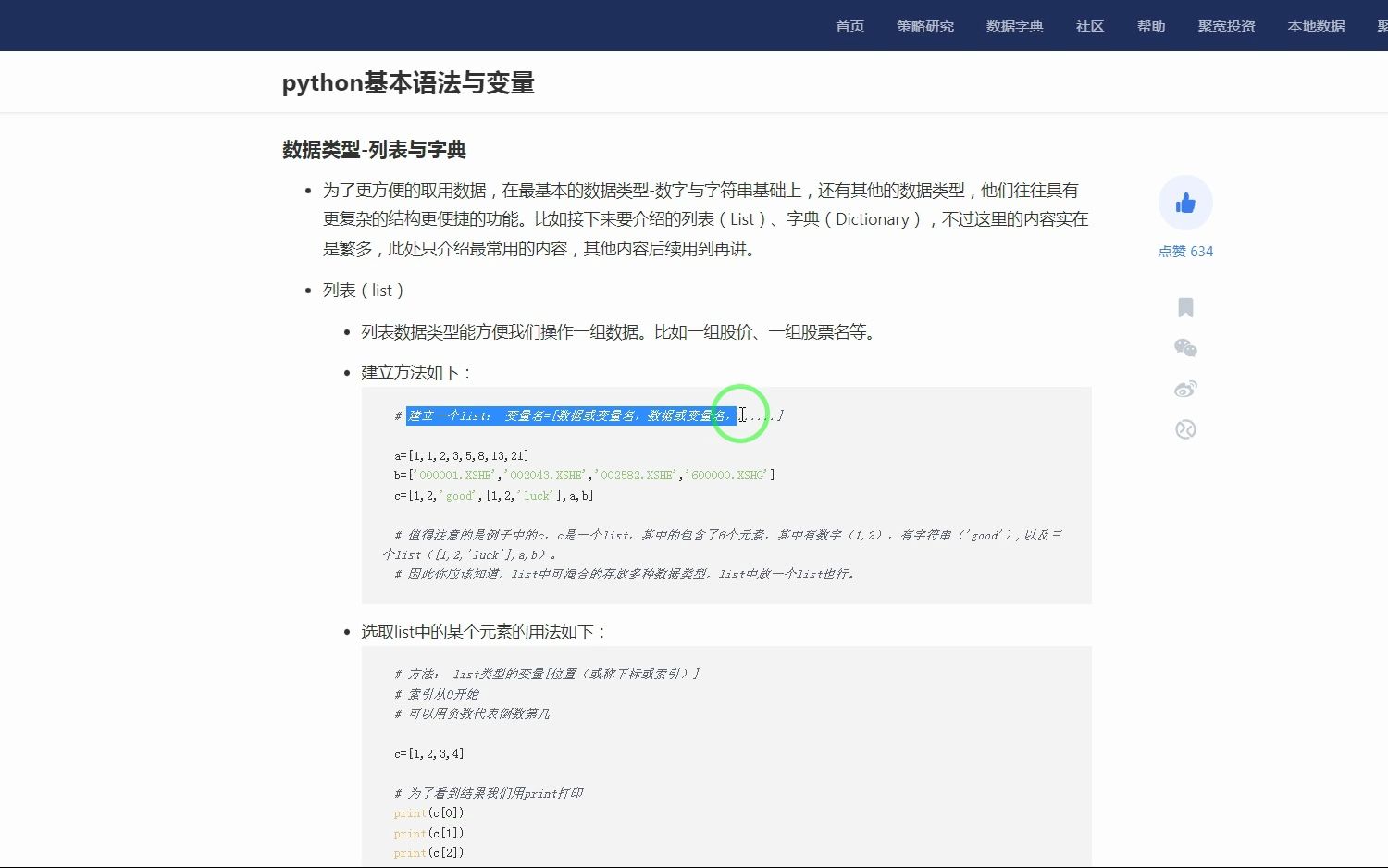Click the page title python基本语法与变量
The width and height of the screenshot is (1388, 868).
(408, 82)
